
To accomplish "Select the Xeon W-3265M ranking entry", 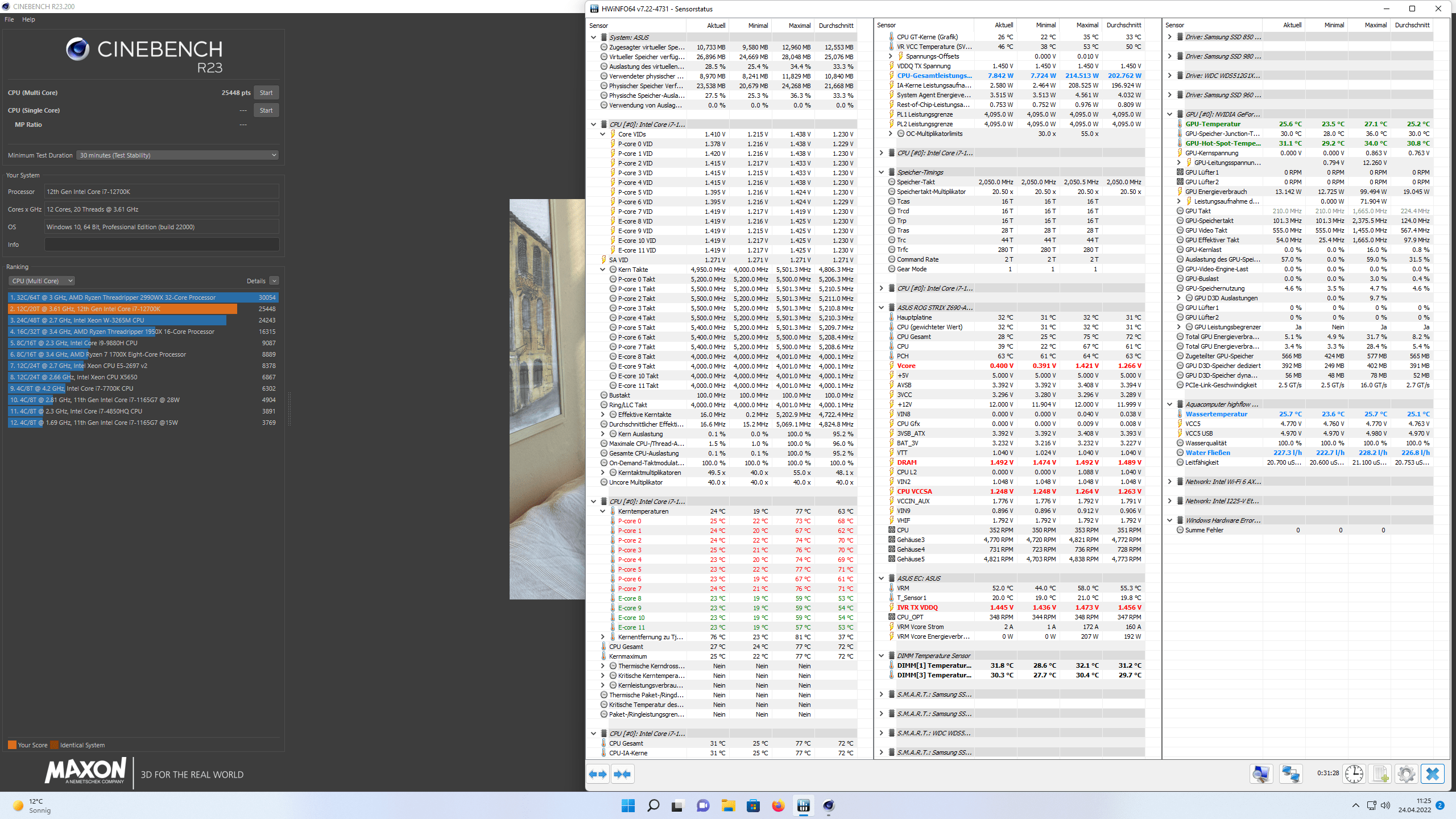I will pyautogui.click(x=143, y=320).
